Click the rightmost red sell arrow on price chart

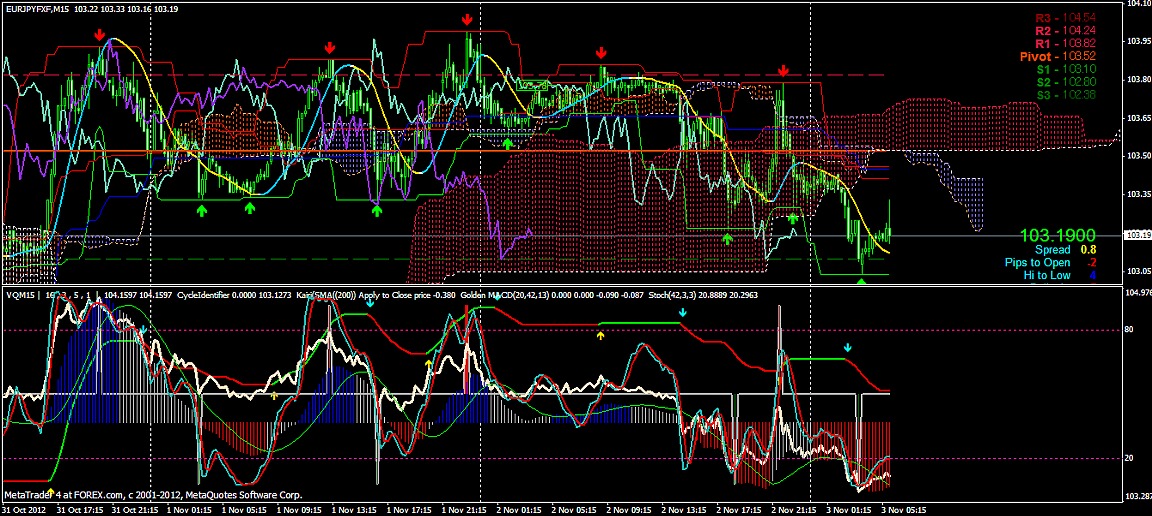pos(783,71)
